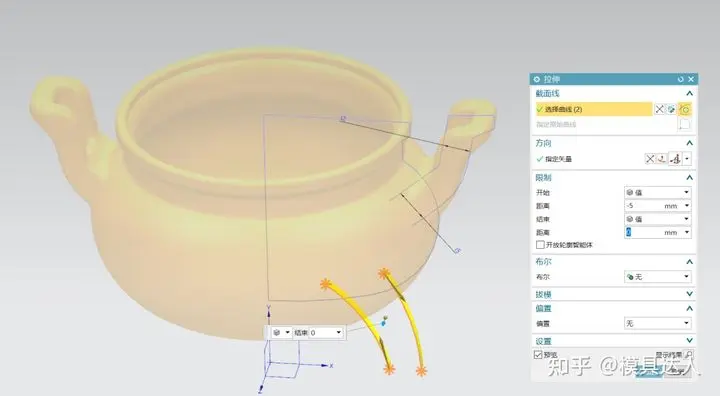This screenshot has height=396, width=720.
Task: Open the 布尔 boolean dropdown set to 无
Action: [x=658, y=277]
